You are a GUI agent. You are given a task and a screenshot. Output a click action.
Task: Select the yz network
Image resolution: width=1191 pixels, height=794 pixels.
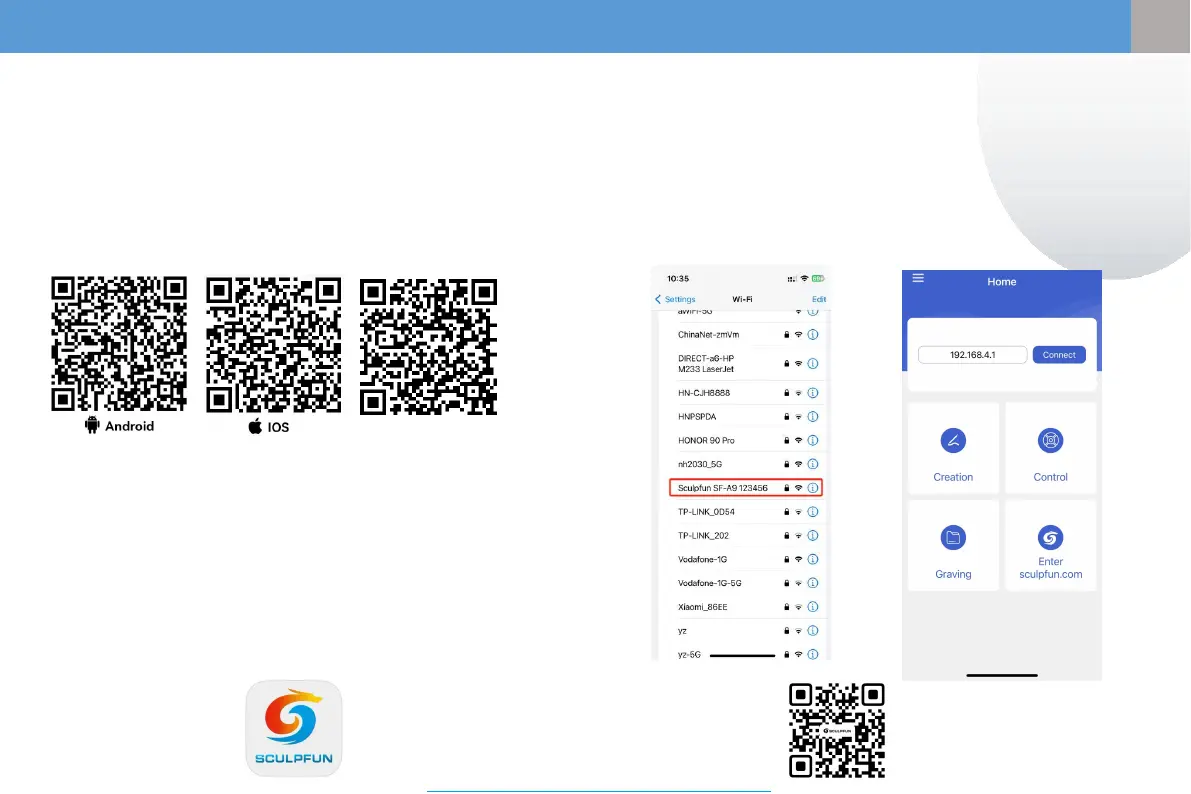coord(746,631)
